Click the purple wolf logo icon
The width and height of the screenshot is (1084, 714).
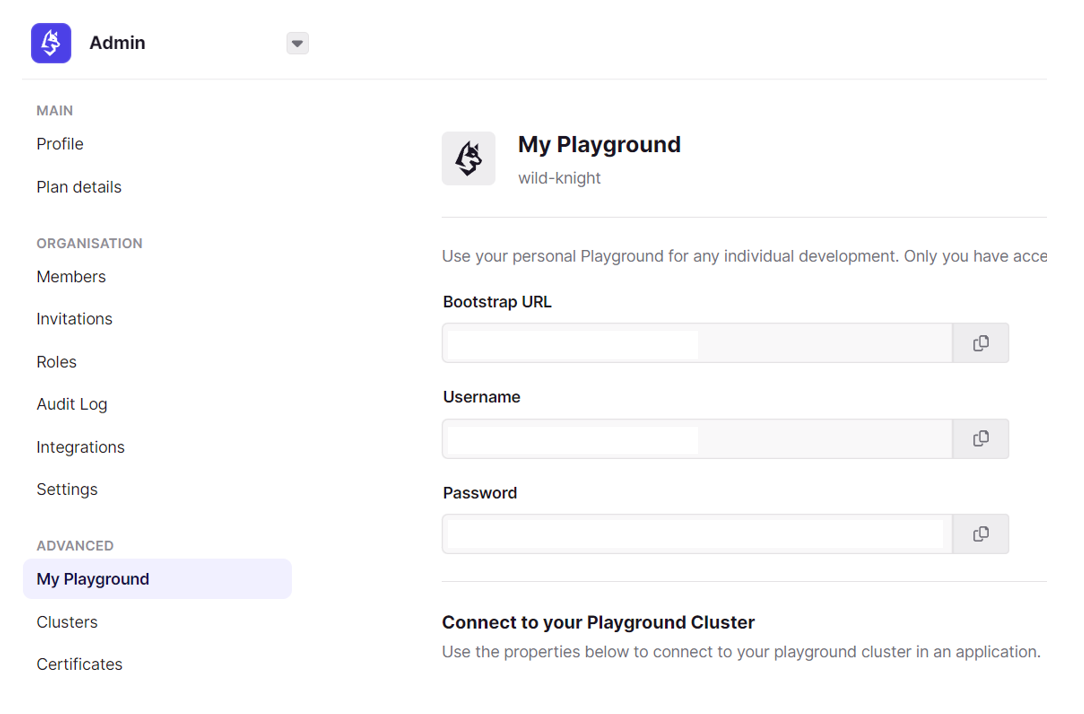click(x=51, y=43)
